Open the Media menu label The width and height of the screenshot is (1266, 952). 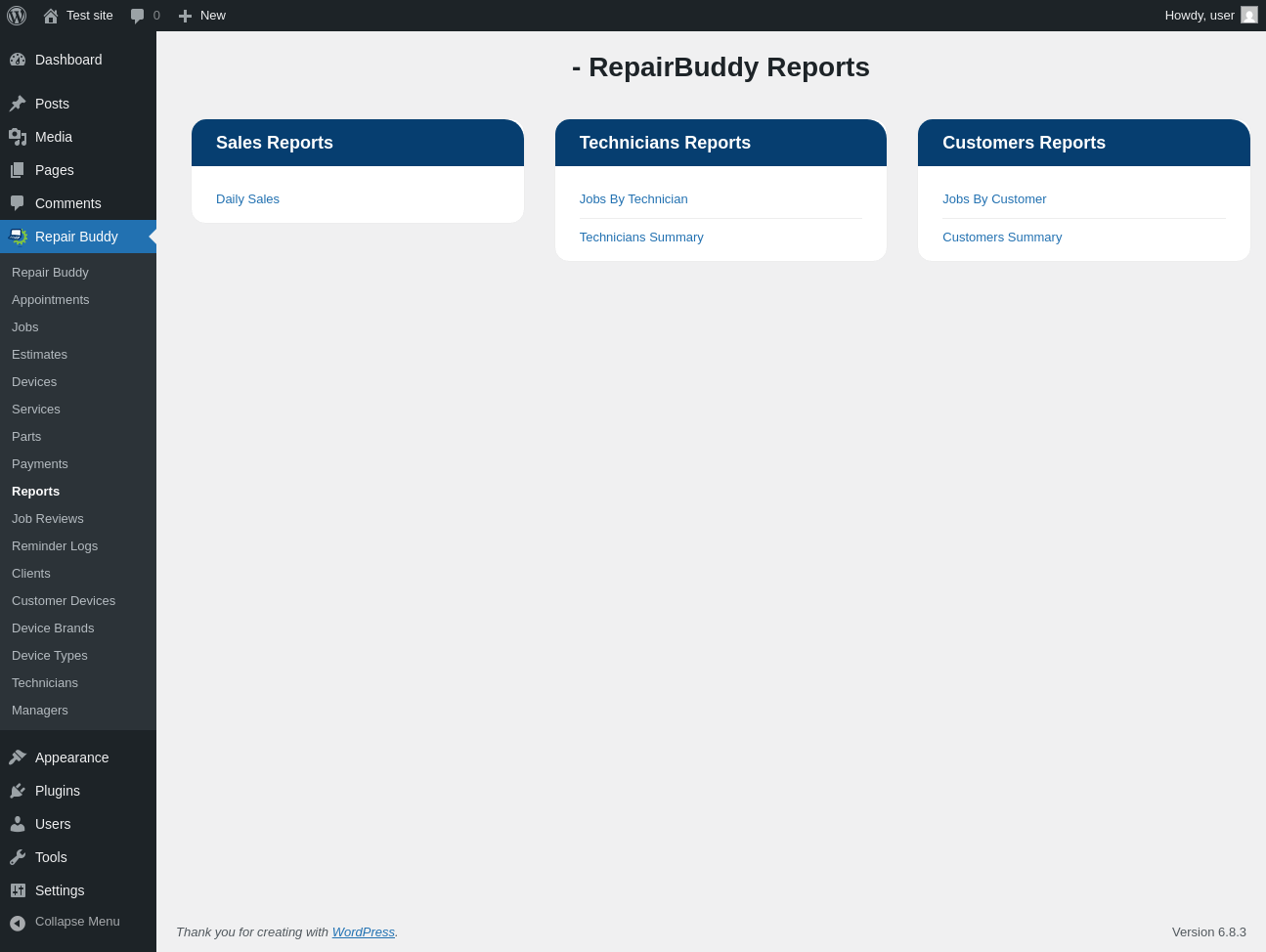(54, 137)
